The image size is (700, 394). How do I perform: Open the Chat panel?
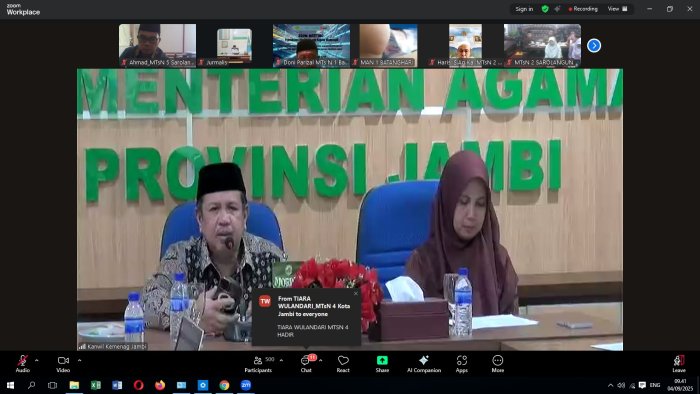pyautogui.click(x=306, y=363)
